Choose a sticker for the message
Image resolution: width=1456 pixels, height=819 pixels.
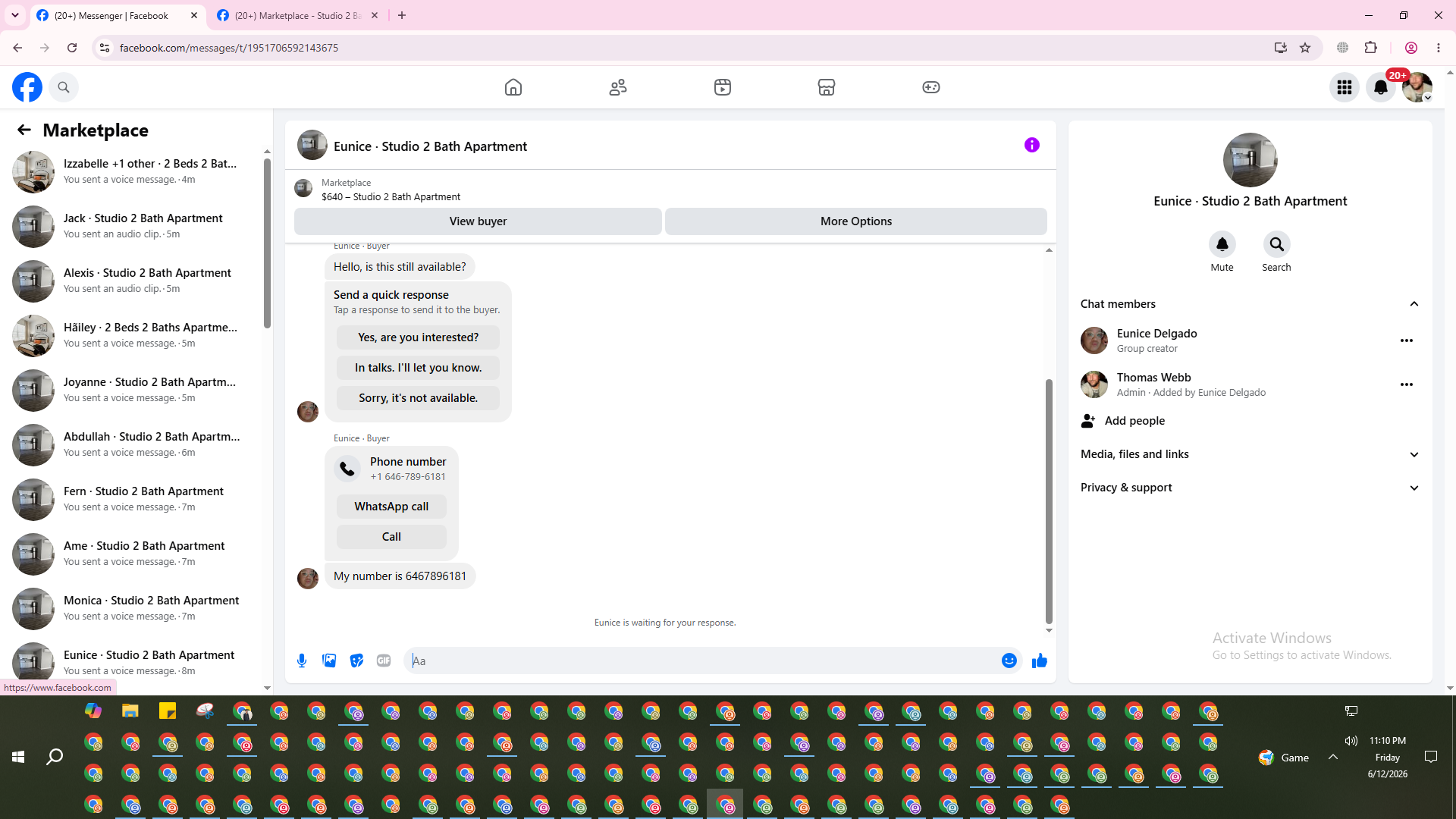tap(356, 661)
